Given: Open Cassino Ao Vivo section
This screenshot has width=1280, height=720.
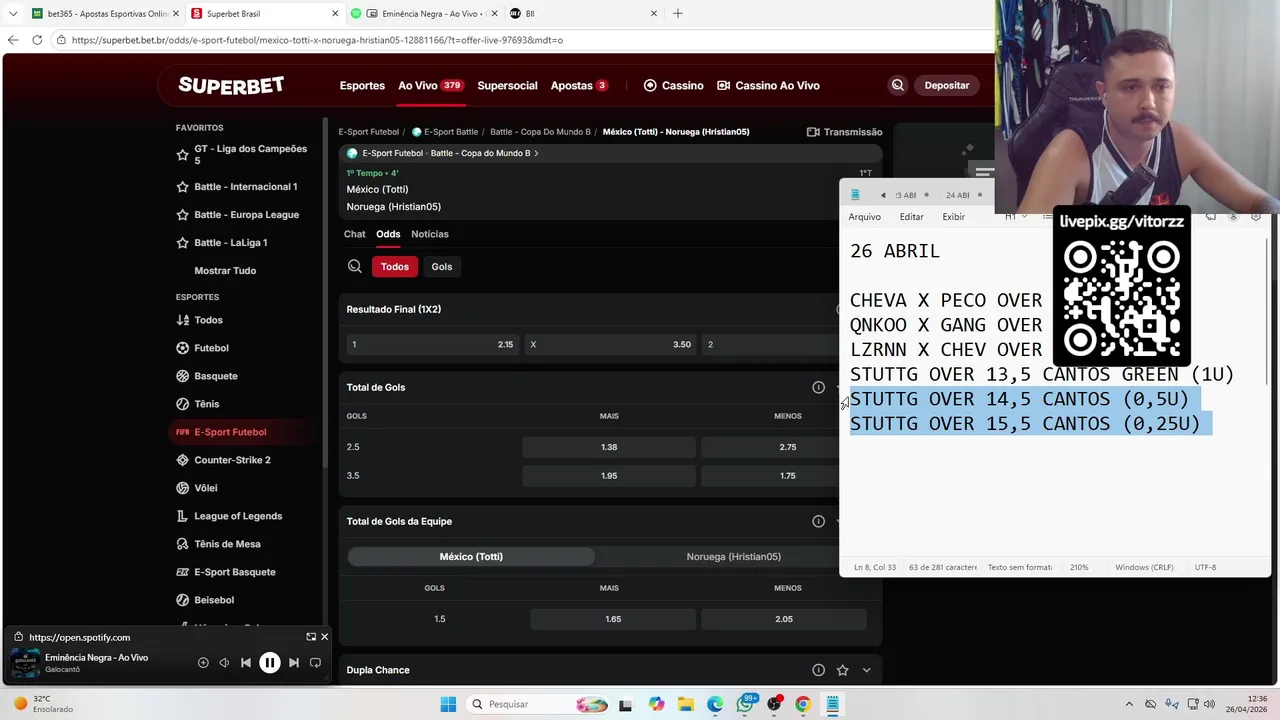Looking at the screenshot, I should (768, 85).
